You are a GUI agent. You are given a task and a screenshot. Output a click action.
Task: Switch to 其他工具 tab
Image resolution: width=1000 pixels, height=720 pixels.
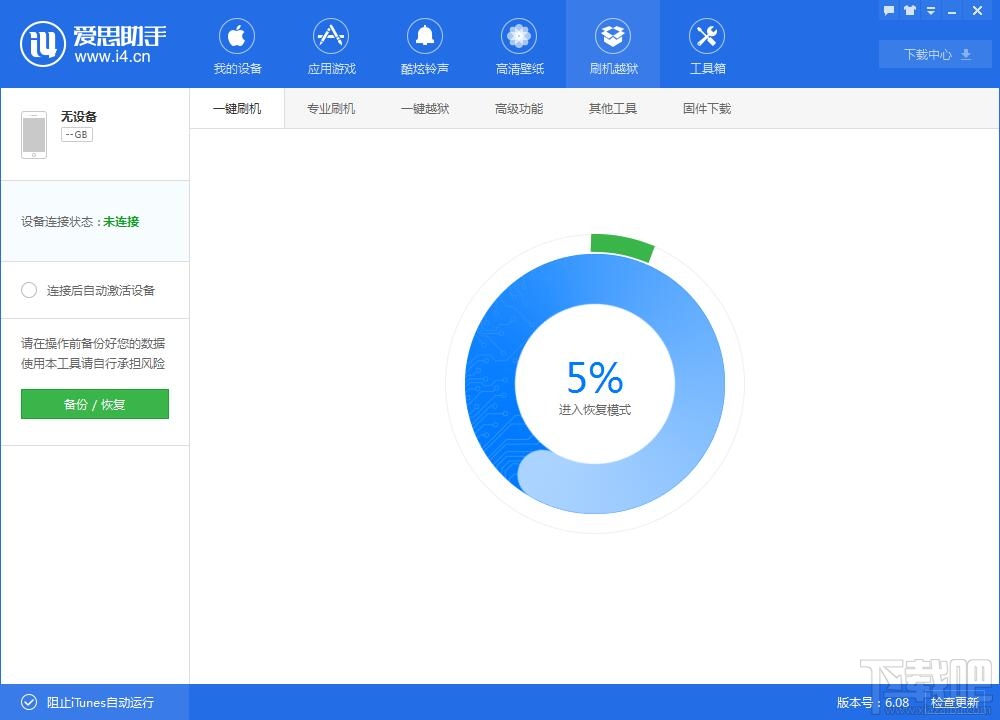click(613, 108)
